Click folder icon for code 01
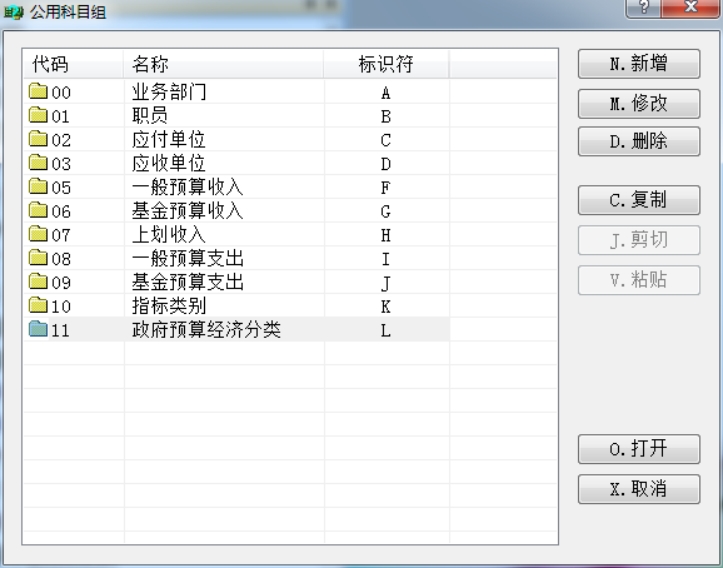The height and width of the screenshot is (568, 723). tap(38, 115)
